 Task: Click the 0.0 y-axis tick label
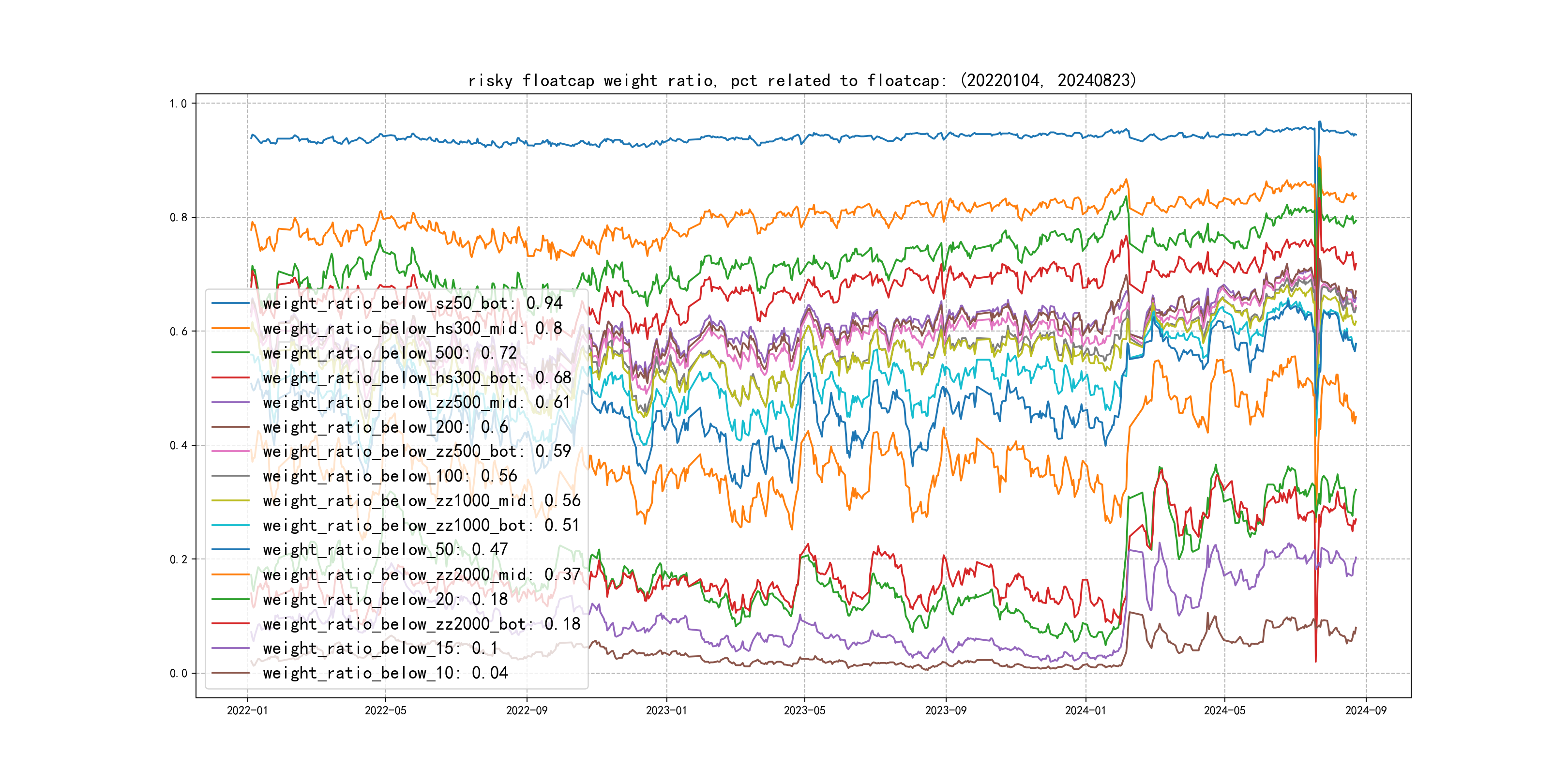coord(179,673)
